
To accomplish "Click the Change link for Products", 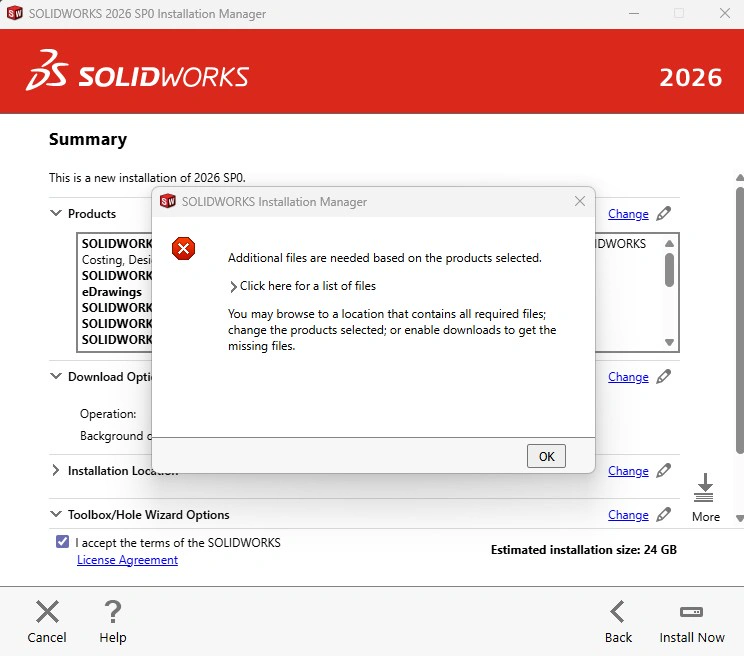I will point(628,214).
